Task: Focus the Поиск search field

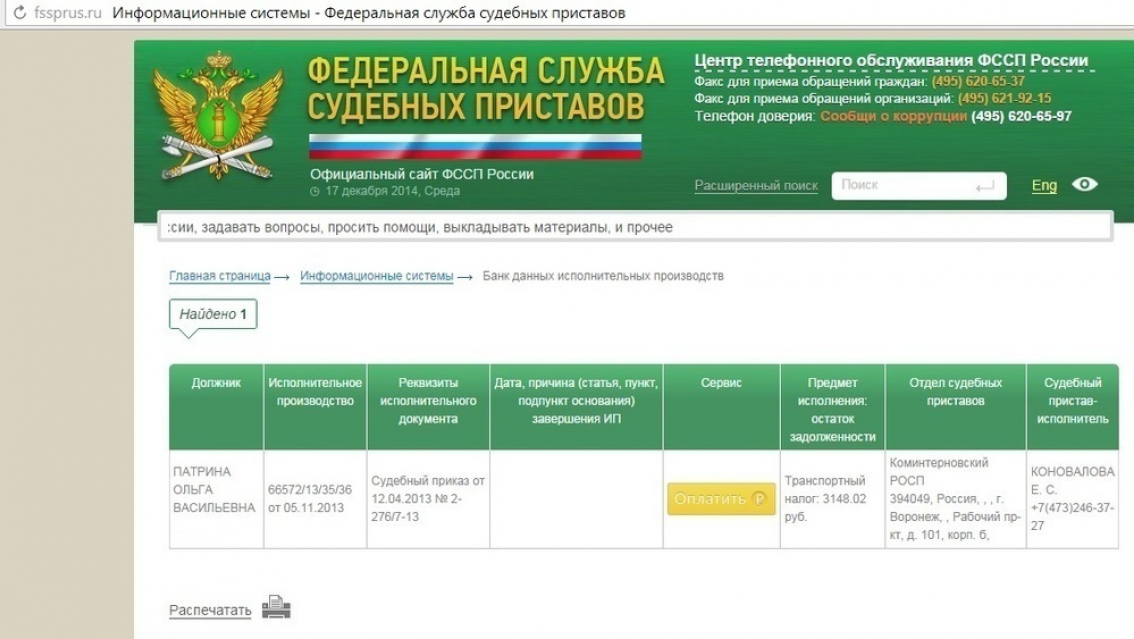Action: point(918,186)
